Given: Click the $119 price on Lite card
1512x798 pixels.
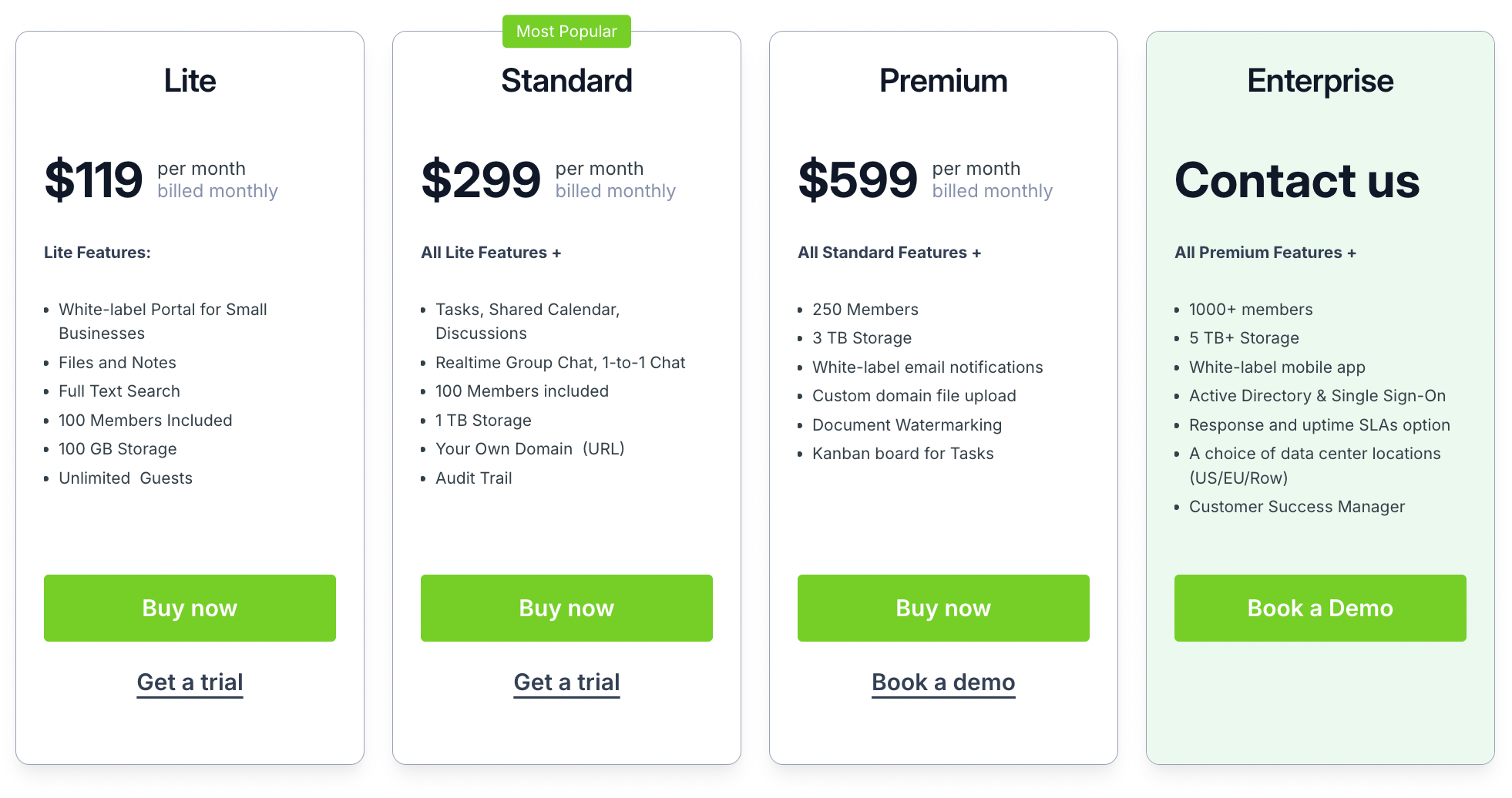Looking at the screenshot, I should [x=94, y=179].
